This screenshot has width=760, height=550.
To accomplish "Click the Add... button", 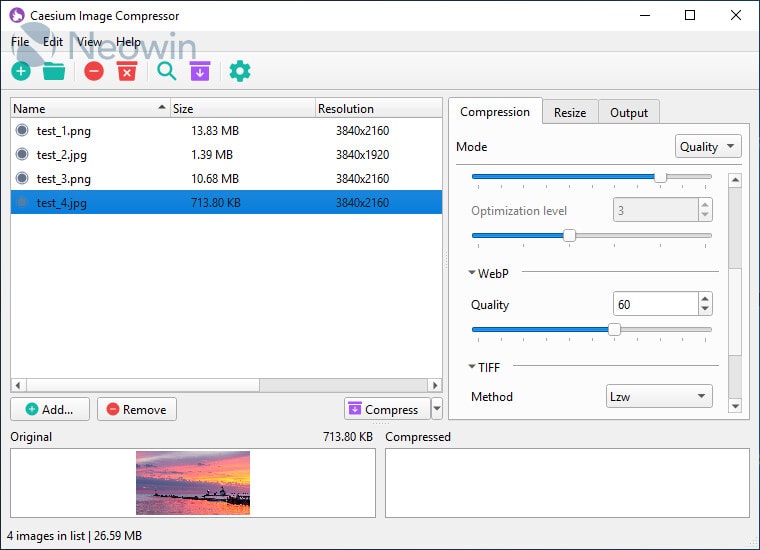I will click(x=50, y=409).
